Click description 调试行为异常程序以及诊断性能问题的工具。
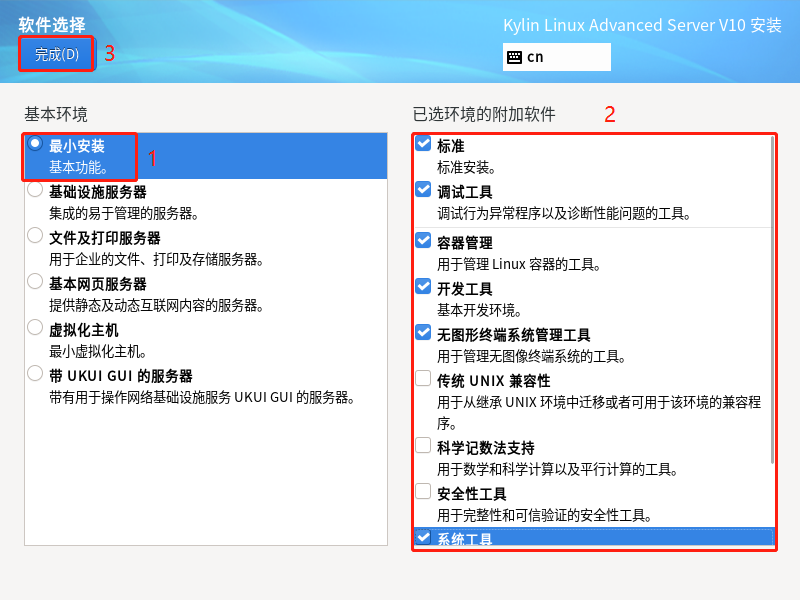The width and height of the screenshot is (800, 600). (564, 213)
